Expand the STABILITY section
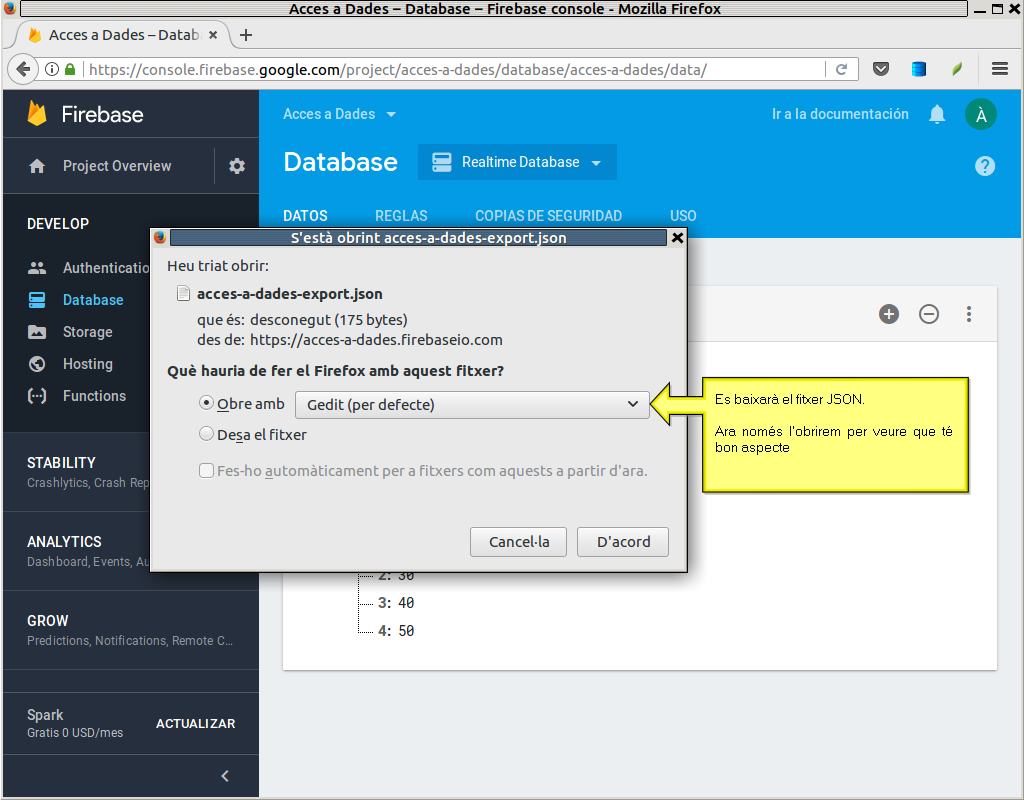The width and height of the screenshot is (1024, 800). pyautogui.click(x=131, y=472)
